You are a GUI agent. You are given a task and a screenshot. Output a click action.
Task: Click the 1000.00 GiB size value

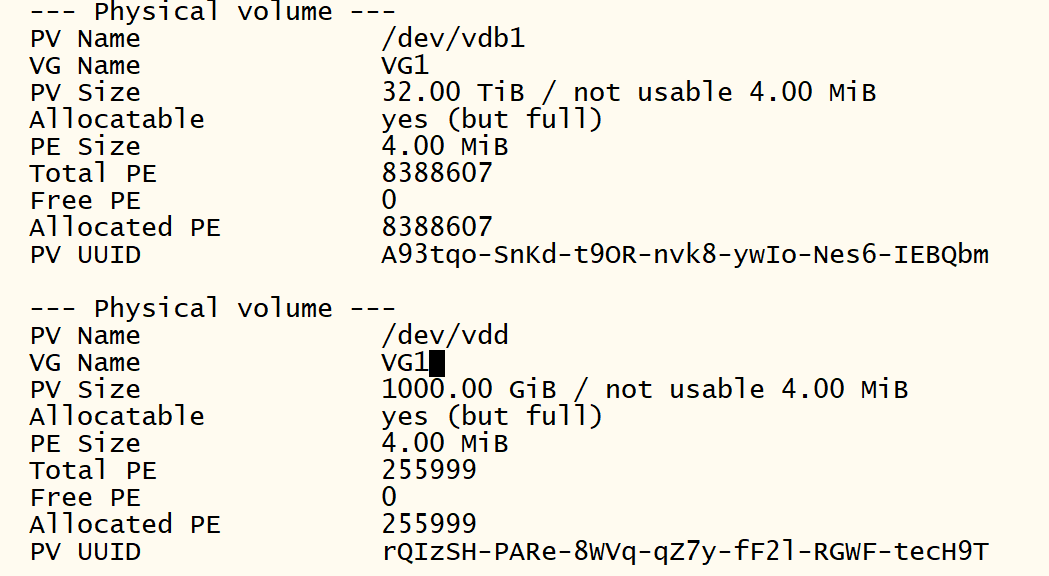[x=469, y=390]
